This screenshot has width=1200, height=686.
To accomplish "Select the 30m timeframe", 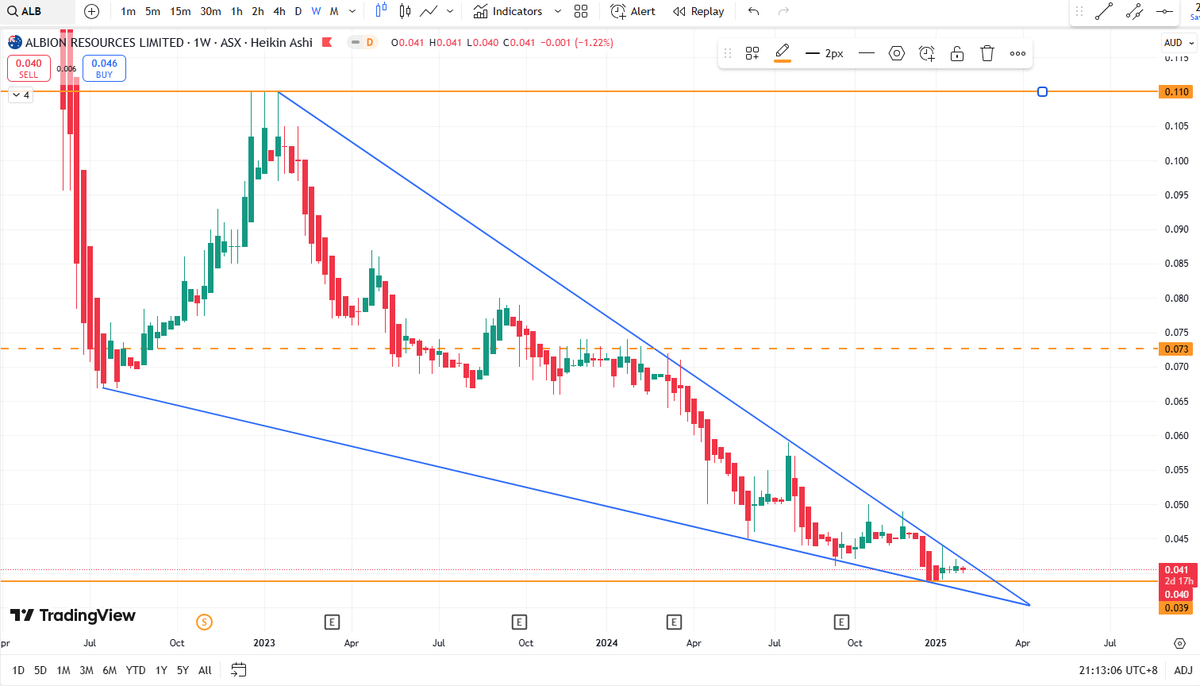I will (x=210, y=11).
